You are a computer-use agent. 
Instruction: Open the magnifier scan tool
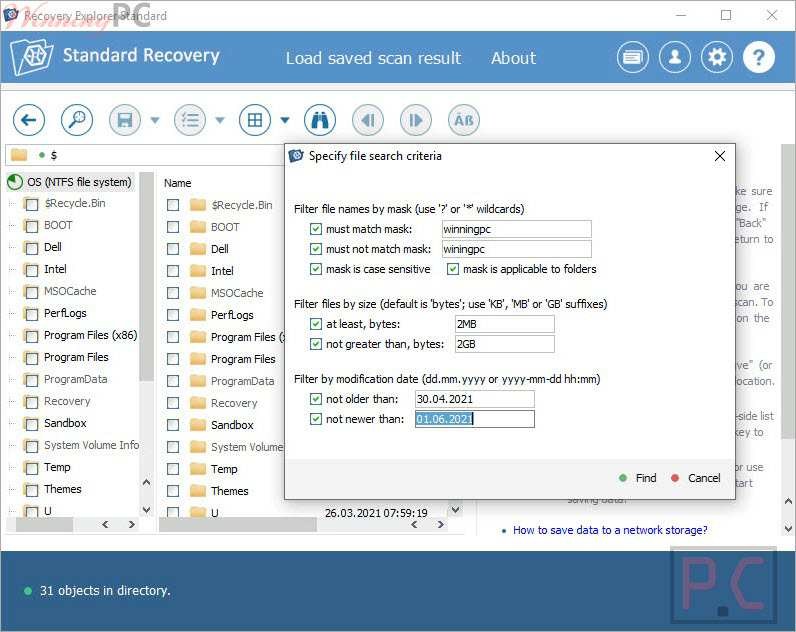point(77,120)
